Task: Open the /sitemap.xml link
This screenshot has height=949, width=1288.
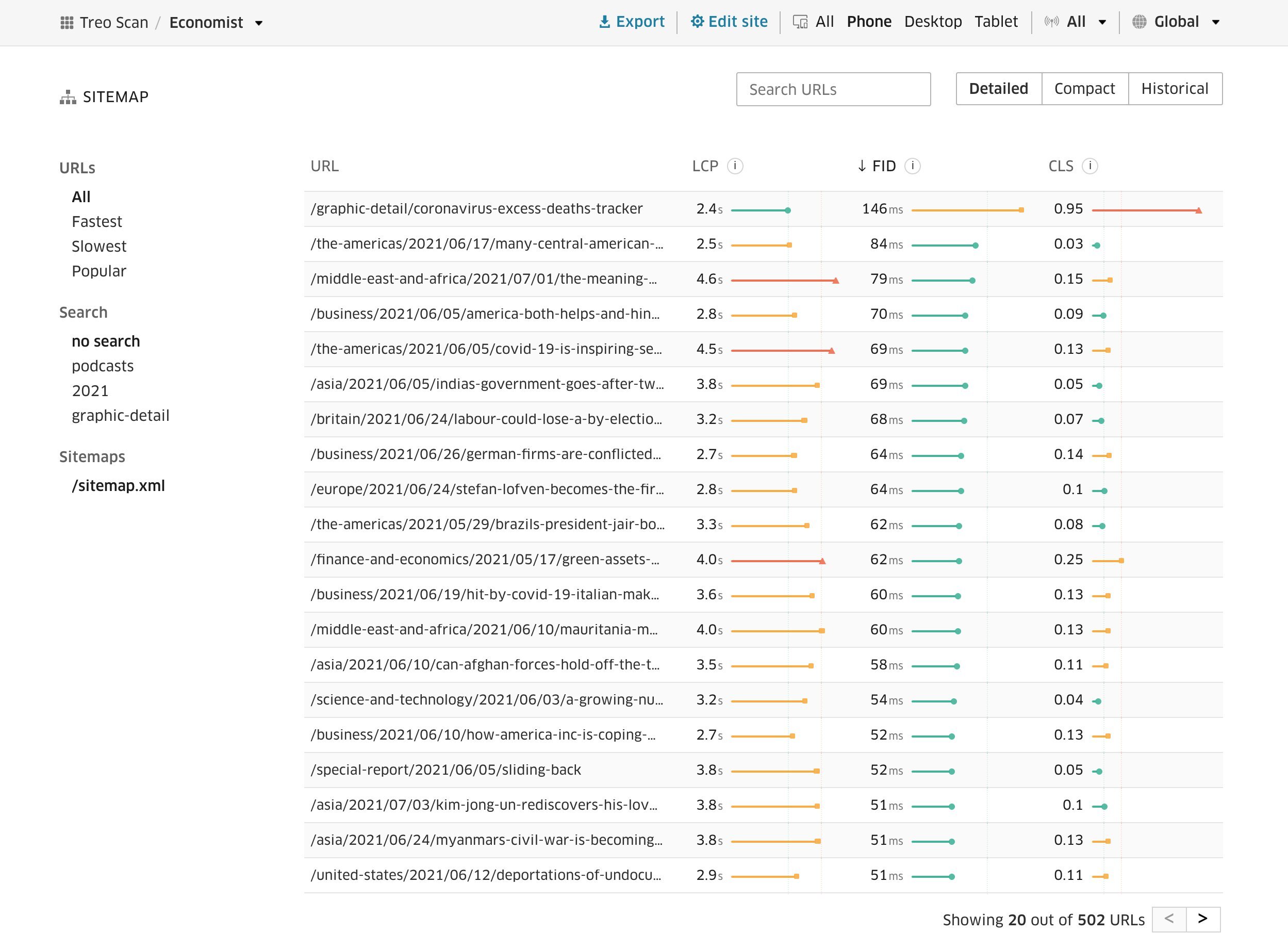Action: (118, 485)
